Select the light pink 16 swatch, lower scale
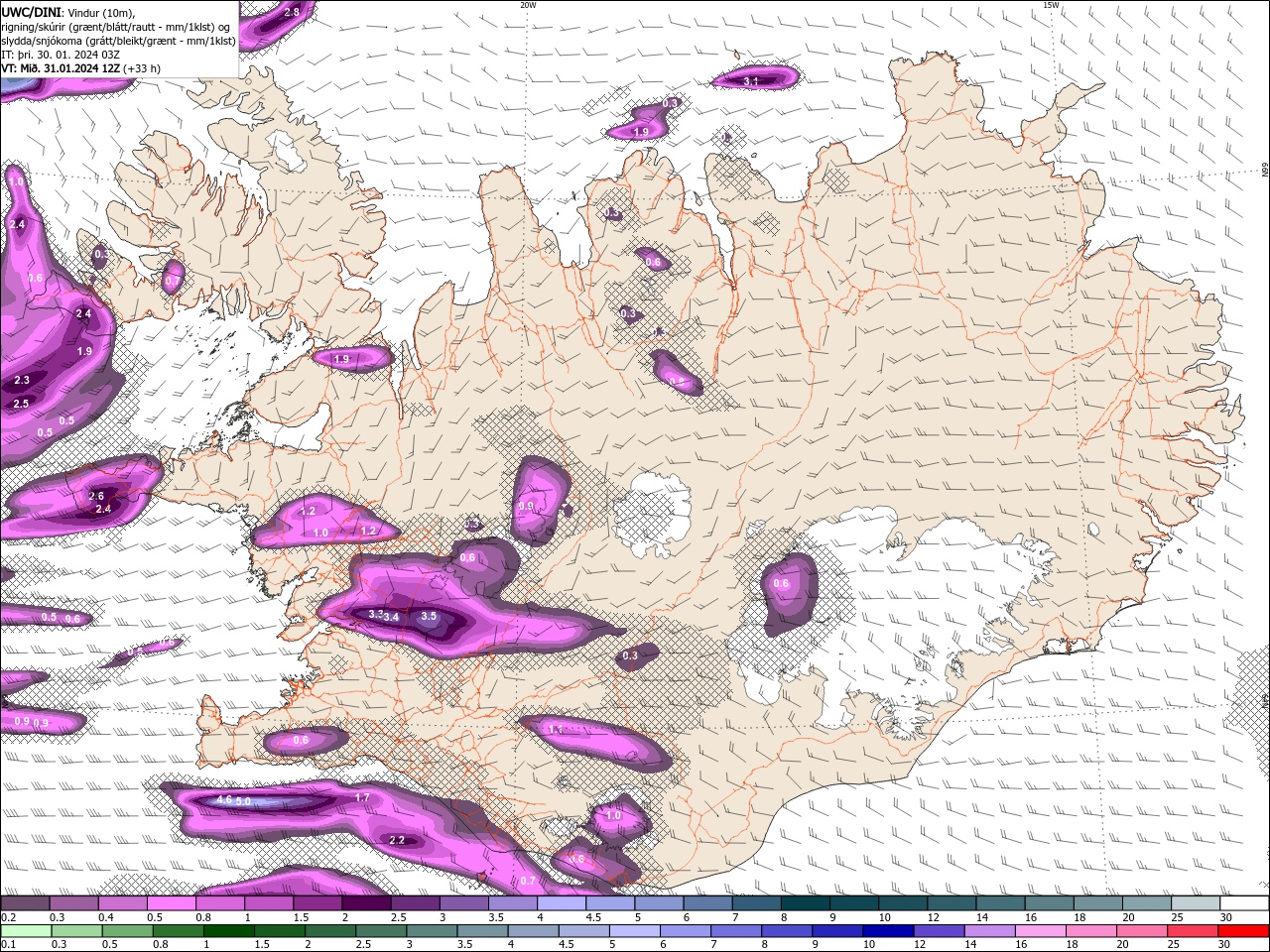This screenshot has height=952, width=1270. click(1041, 931)
